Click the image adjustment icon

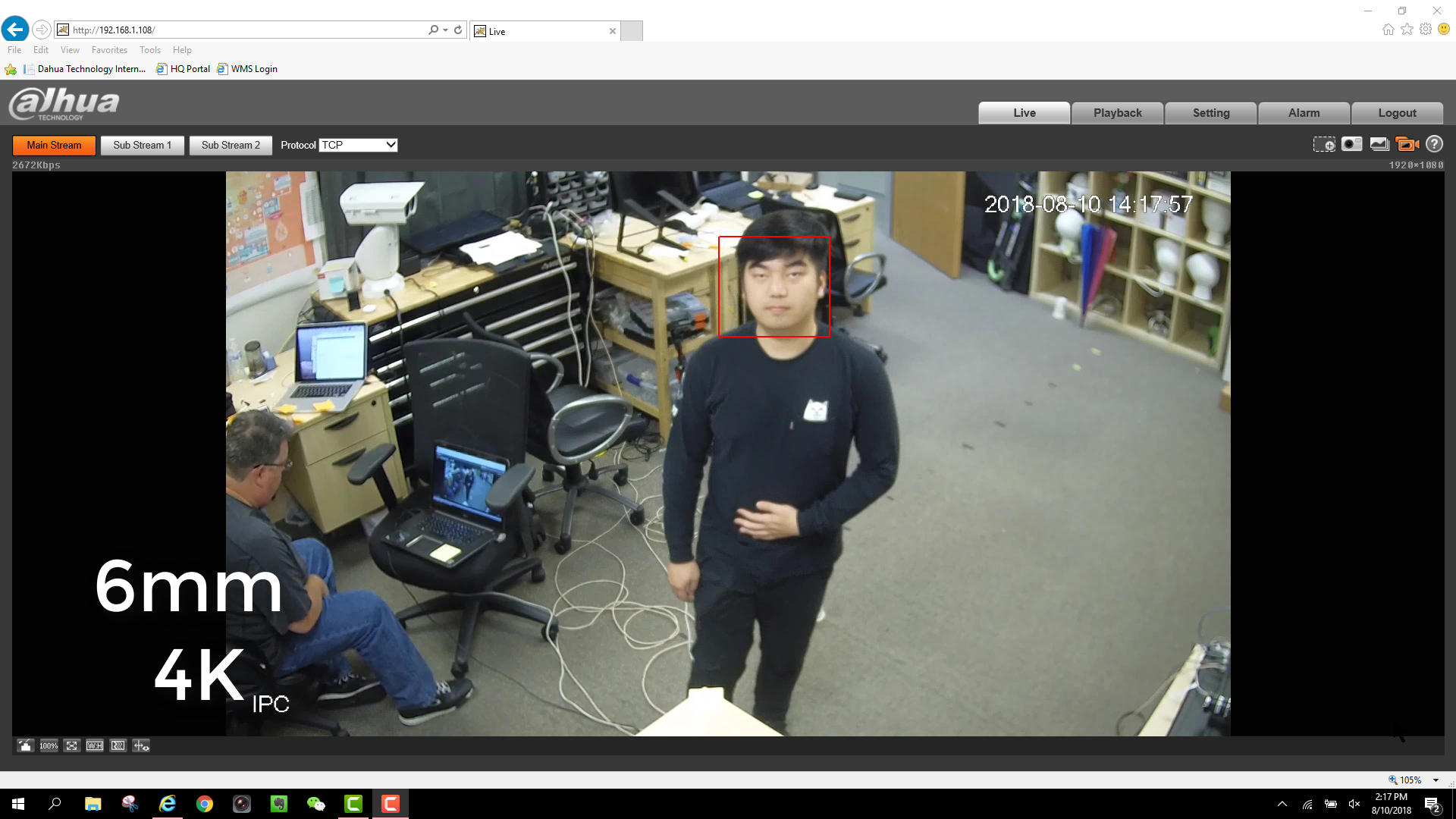point(25,745)
